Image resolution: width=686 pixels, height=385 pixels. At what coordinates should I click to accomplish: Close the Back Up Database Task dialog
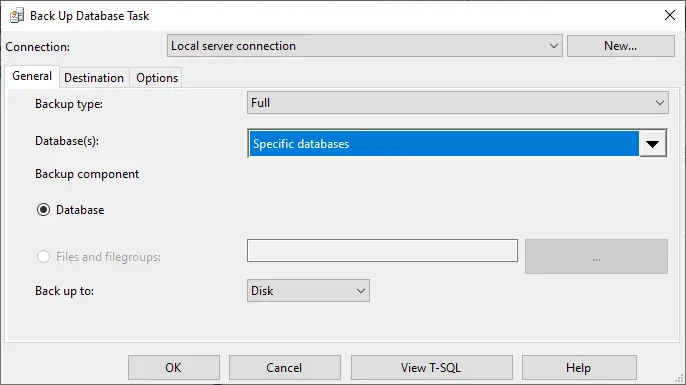point(669,15)
